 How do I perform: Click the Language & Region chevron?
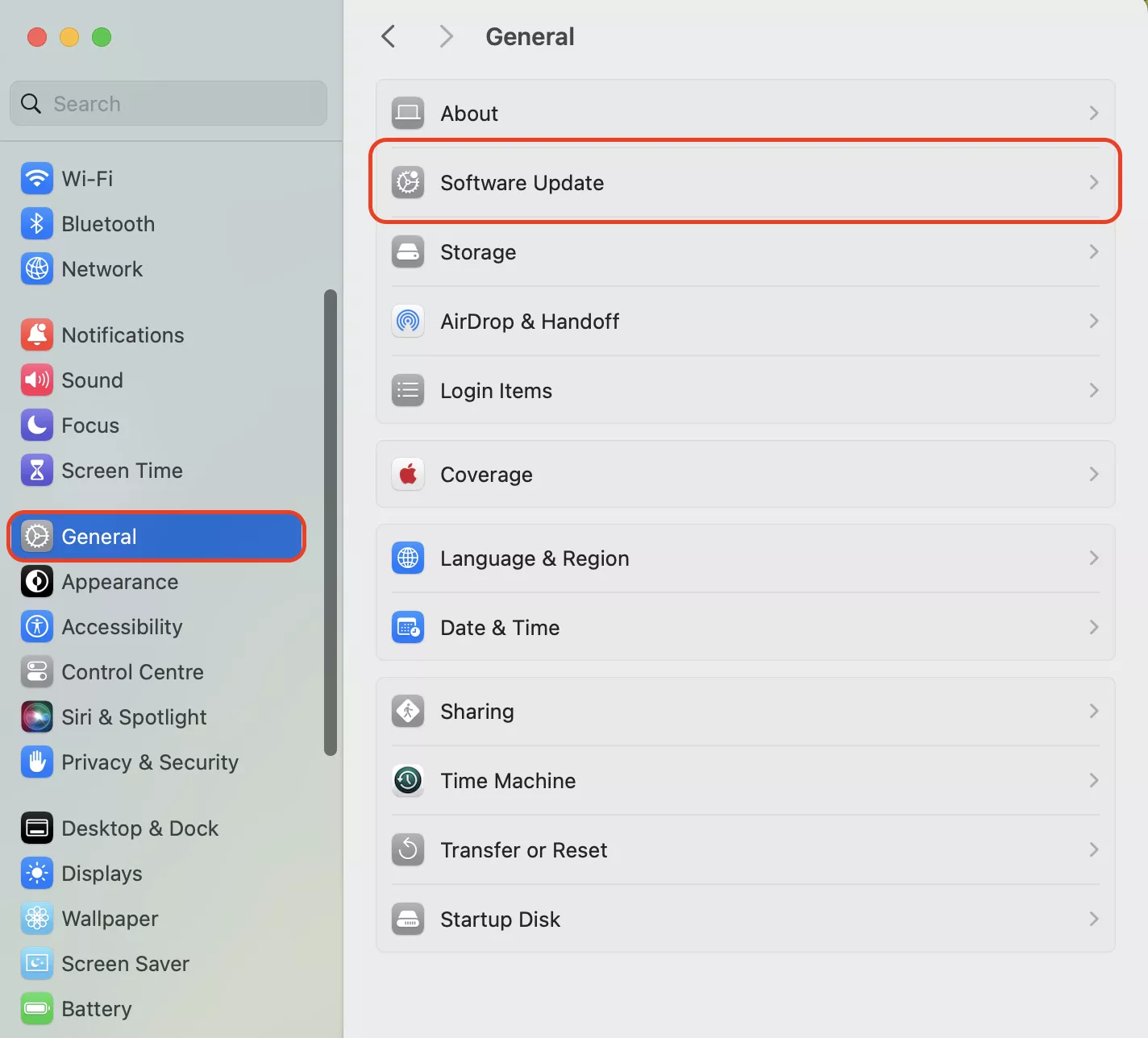point(1094,558)
